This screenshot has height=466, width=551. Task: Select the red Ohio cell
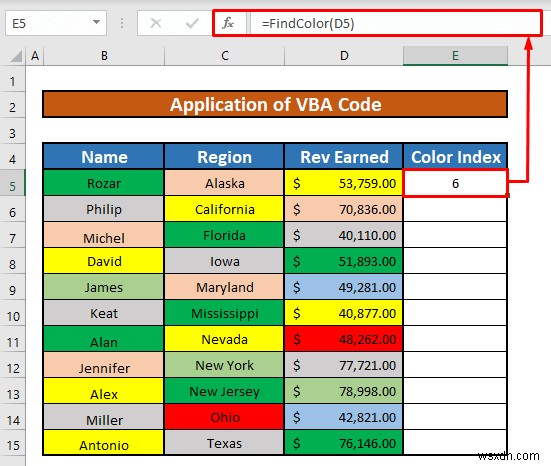tap(224, 417)
